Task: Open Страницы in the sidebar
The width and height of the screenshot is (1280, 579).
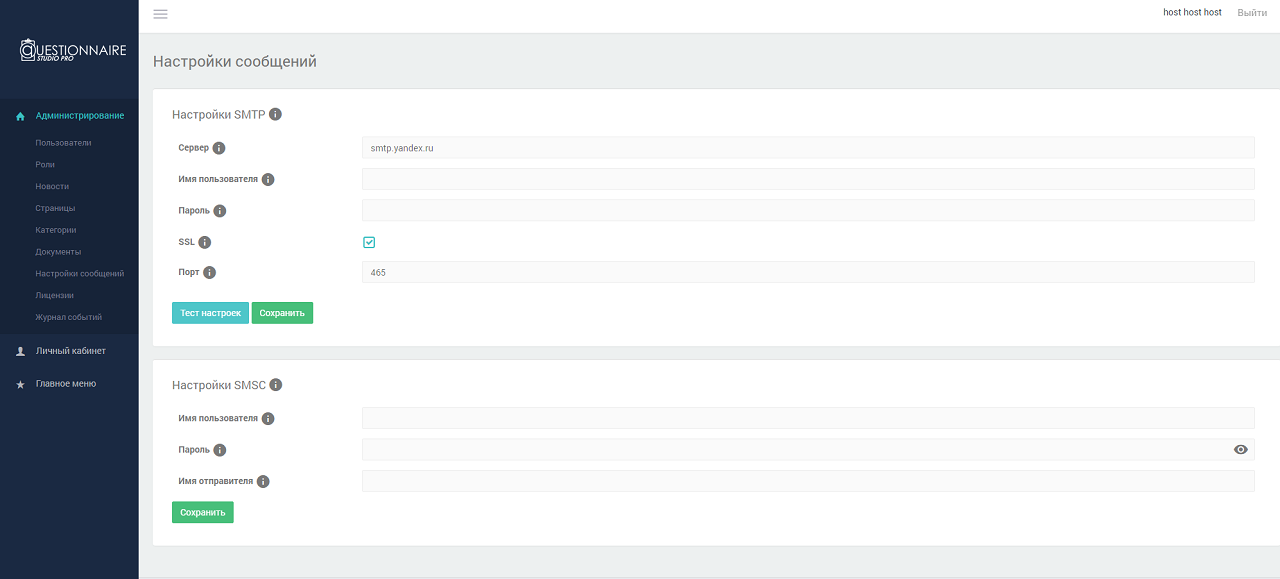Action: [x=55, y=208]
